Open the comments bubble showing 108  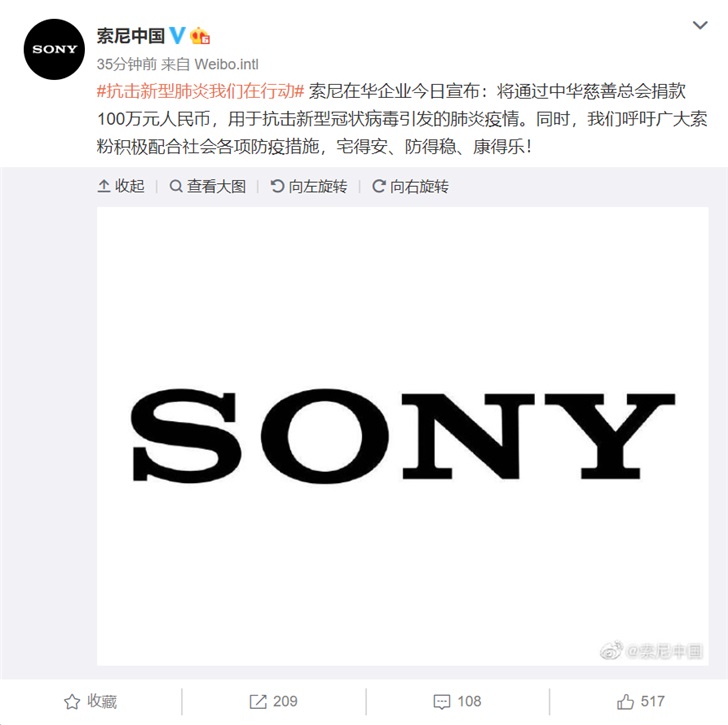pos(457,701)
